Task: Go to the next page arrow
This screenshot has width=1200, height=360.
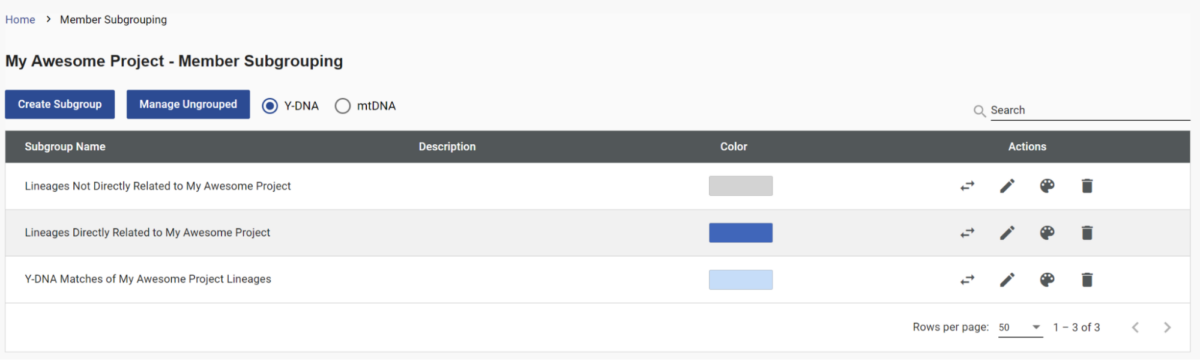Action: click(x=1167, y=327)
